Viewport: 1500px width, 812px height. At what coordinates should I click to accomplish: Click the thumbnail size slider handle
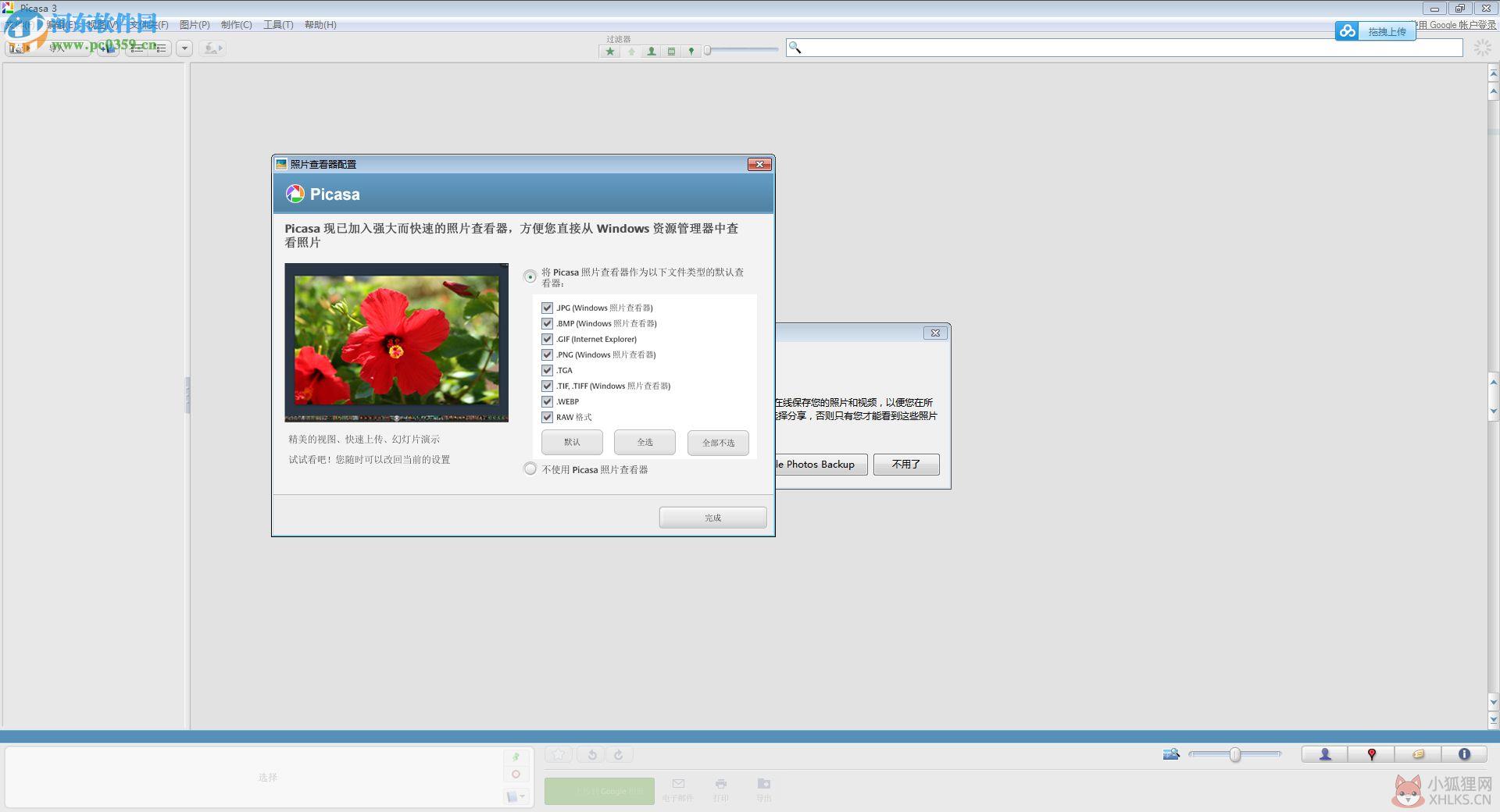tap(1234, 754)
